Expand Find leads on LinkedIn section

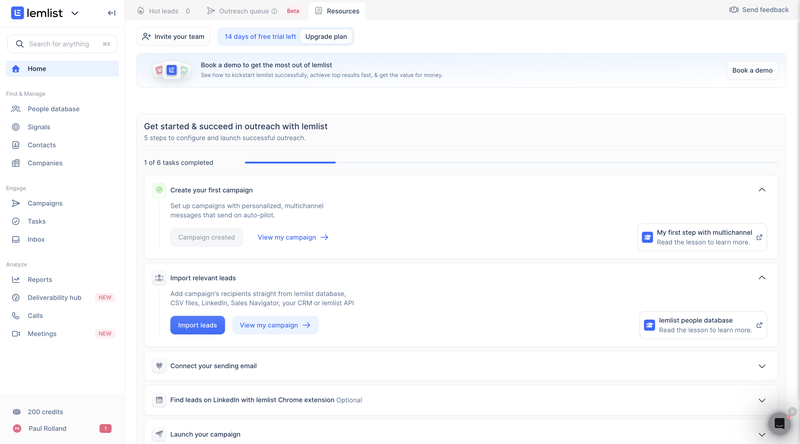pos(762,401)
